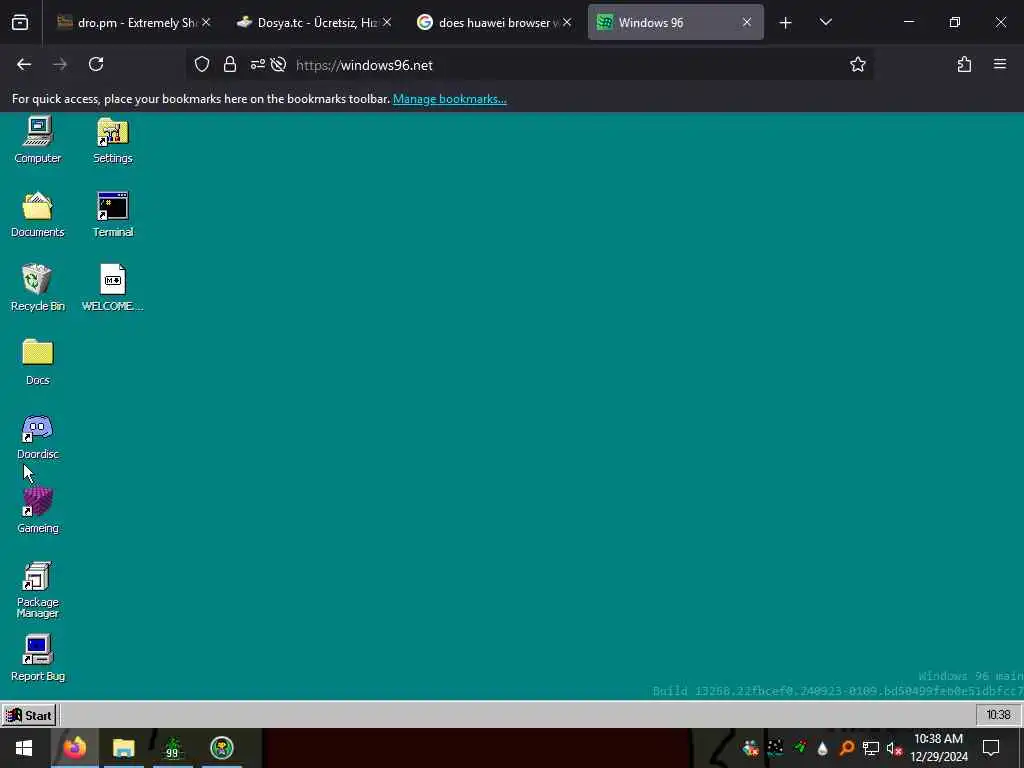Open the network tray icon
Image resolution: width=1024 pixels, height=768 pixels.
point(871,748)
